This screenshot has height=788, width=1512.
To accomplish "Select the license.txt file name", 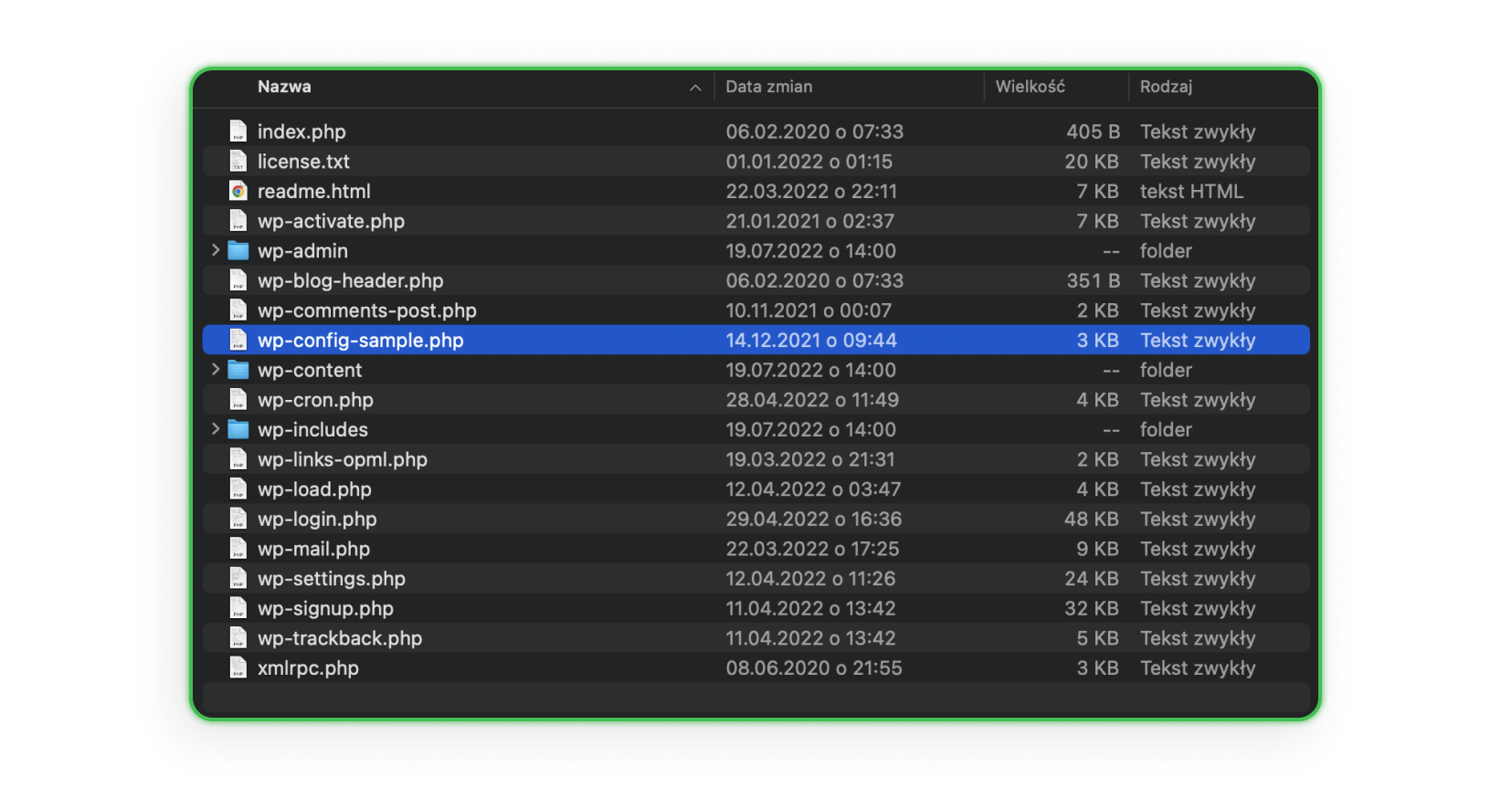I will [x=303, y=162].
